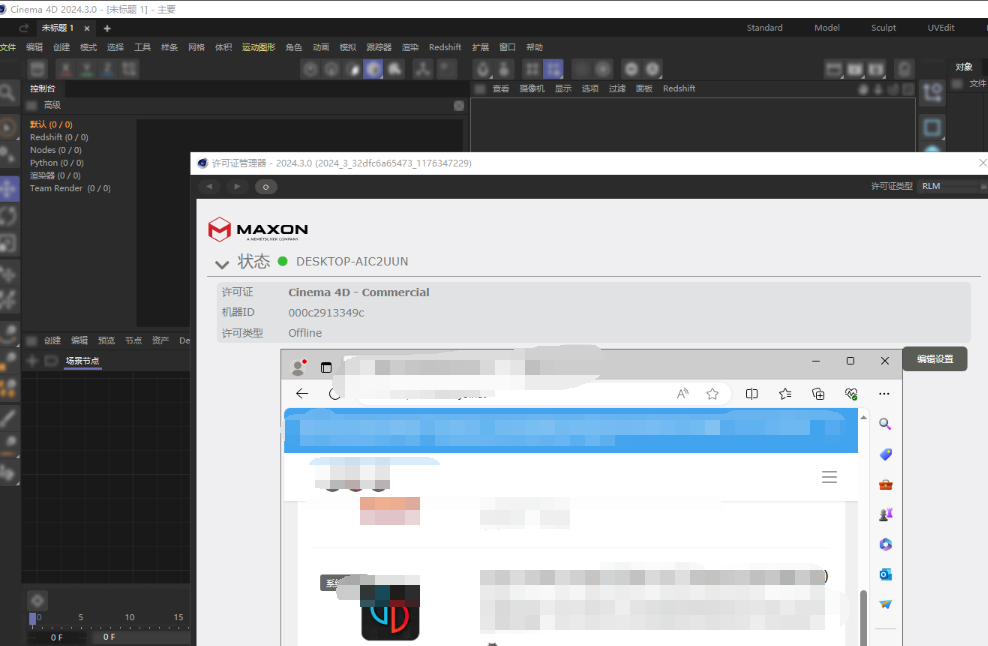Image resolution: width=988 pixels, height=646 pixels.
Task: Click the 编辑设置 button
Action: [x=935, y=359]
